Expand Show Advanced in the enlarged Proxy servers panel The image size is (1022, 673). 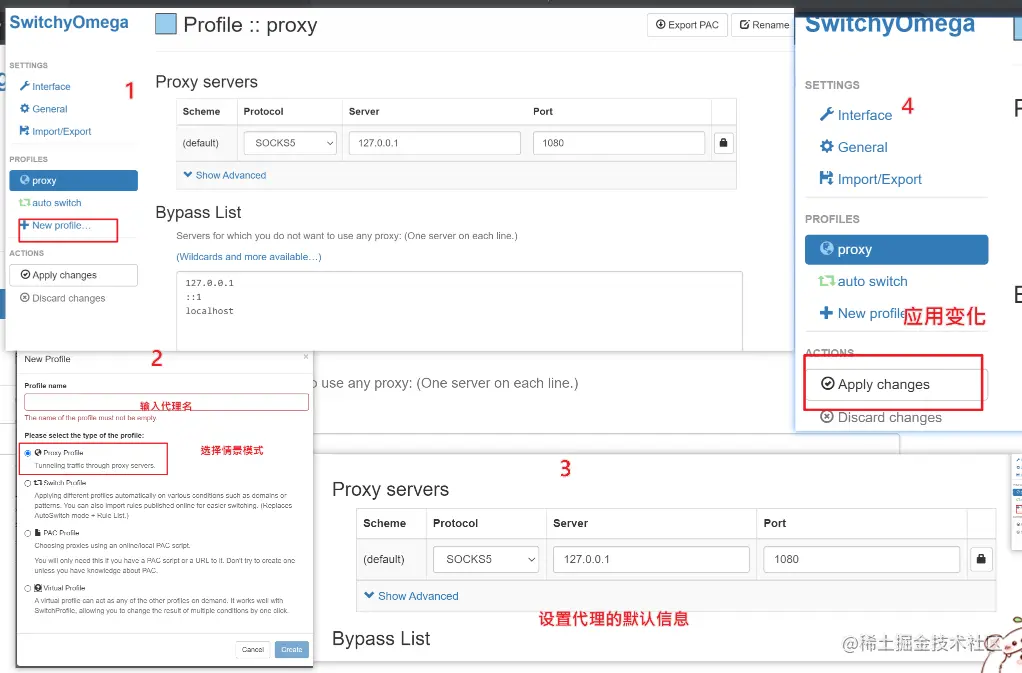(x=411, y=596)
